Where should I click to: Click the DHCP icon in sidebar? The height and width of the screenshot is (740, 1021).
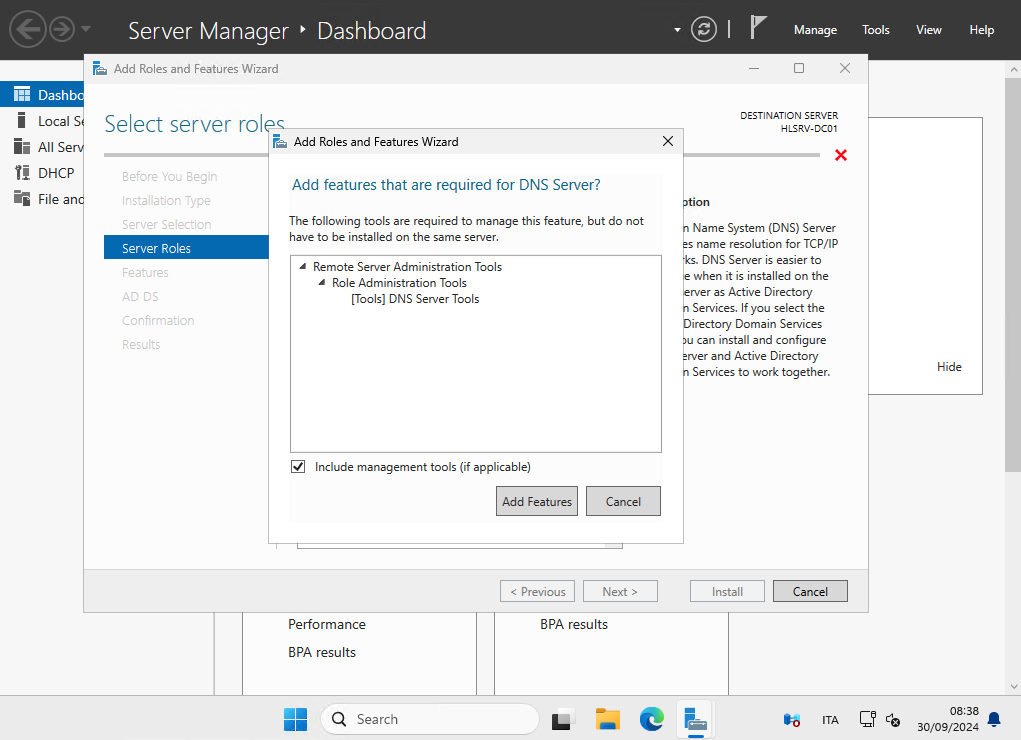coord(22,173)
